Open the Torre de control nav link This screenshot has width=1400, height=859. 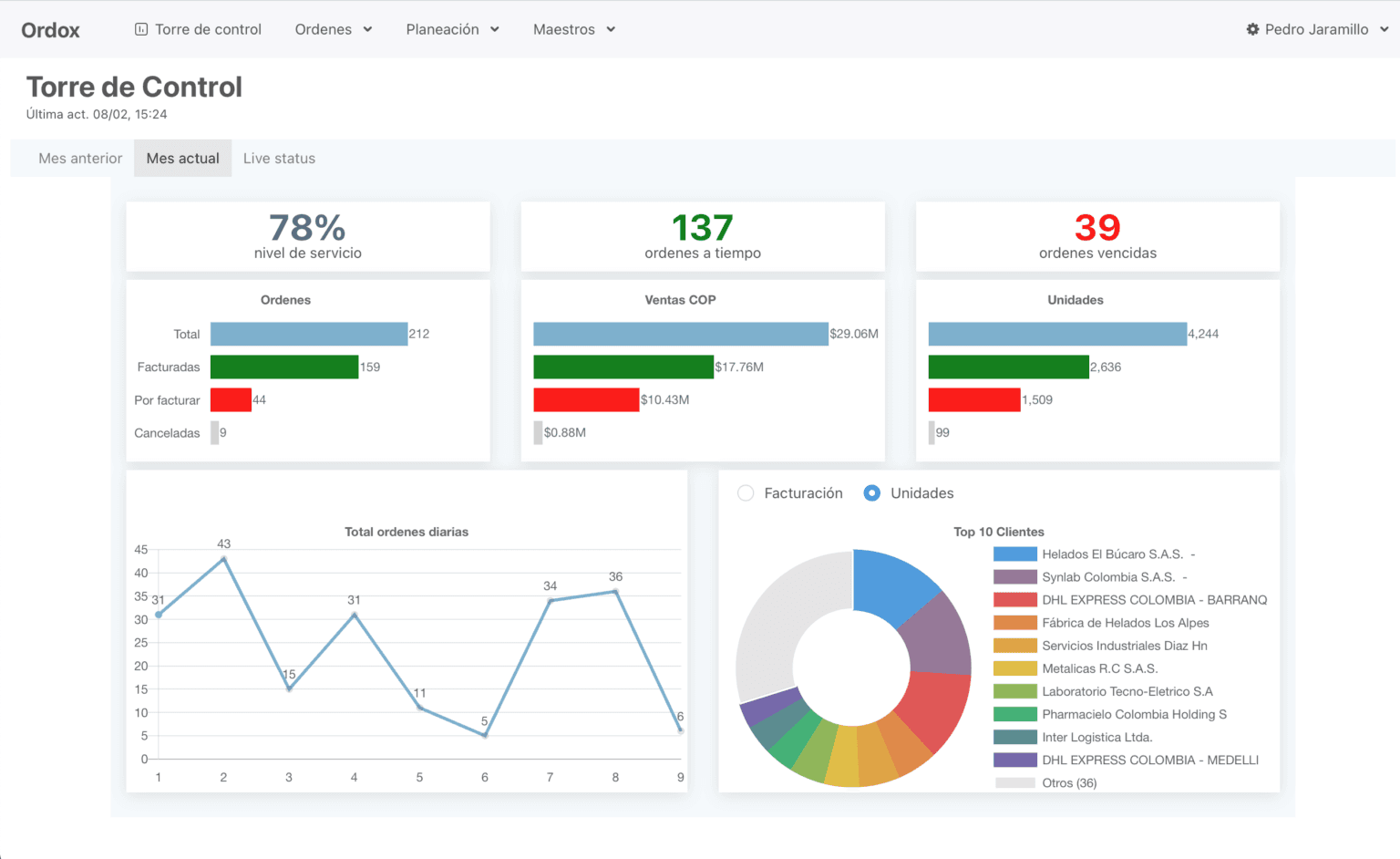pos(208,29)
